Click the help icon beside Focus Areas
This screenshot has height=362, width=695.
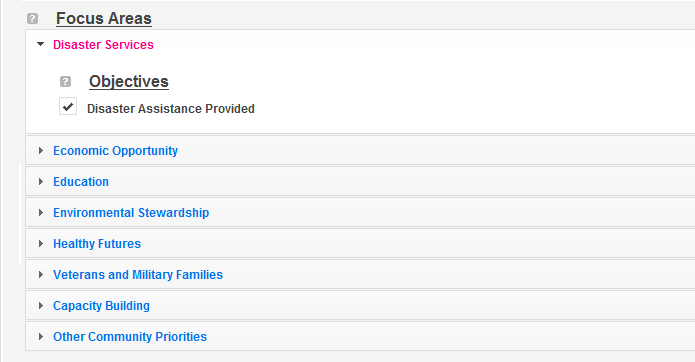click(32, 19)
